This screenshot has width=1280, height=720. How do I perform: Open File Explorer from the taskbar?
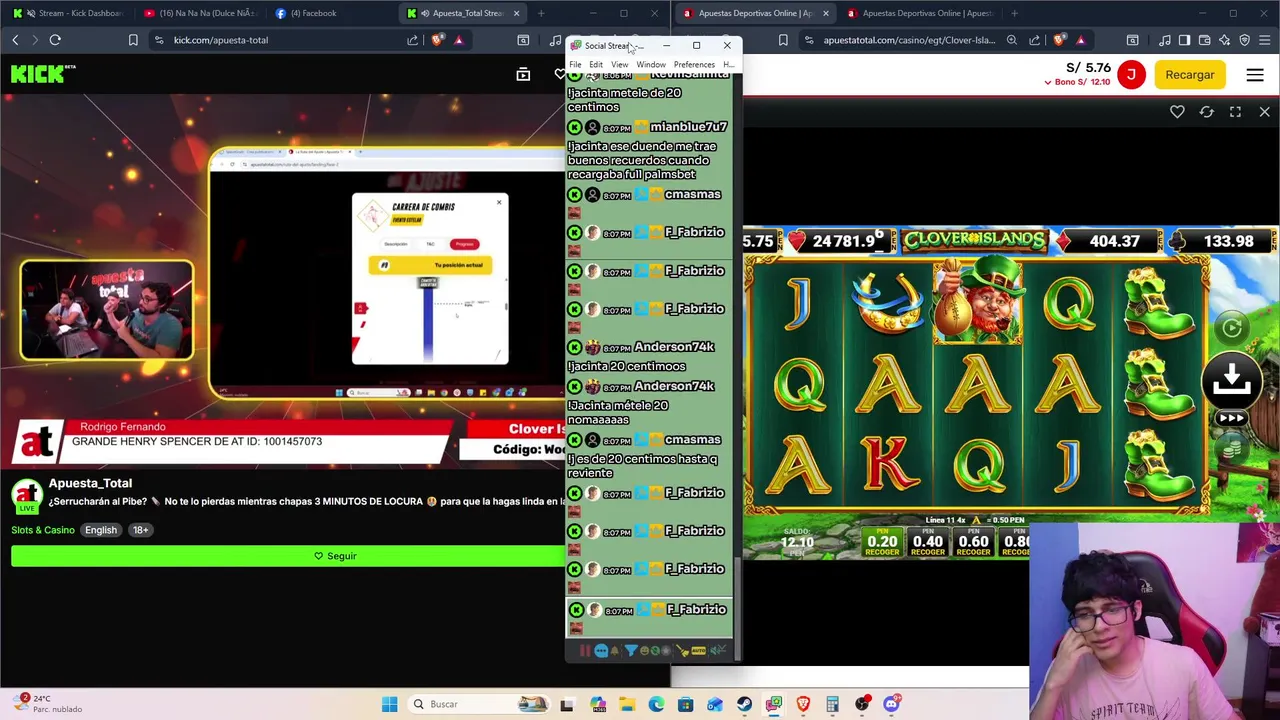[x=627, y=704]
